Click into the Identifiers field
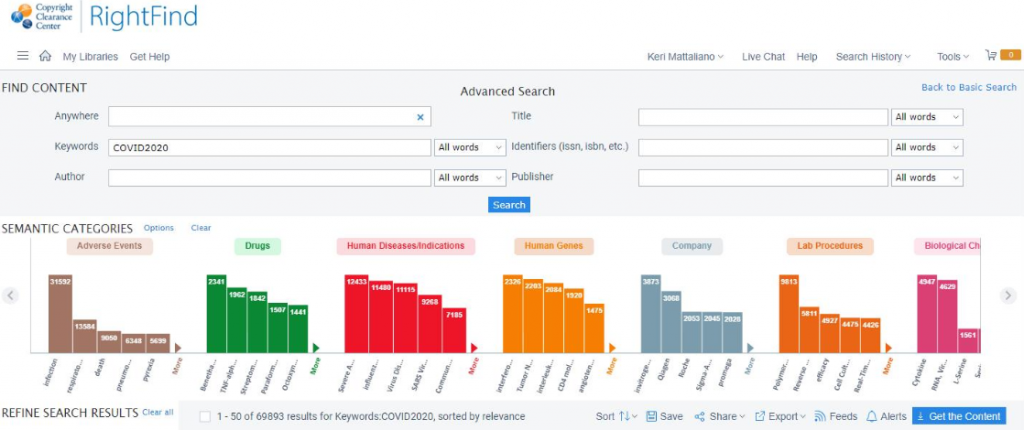The image size is (1024, 430). click(x=763, y=147)
